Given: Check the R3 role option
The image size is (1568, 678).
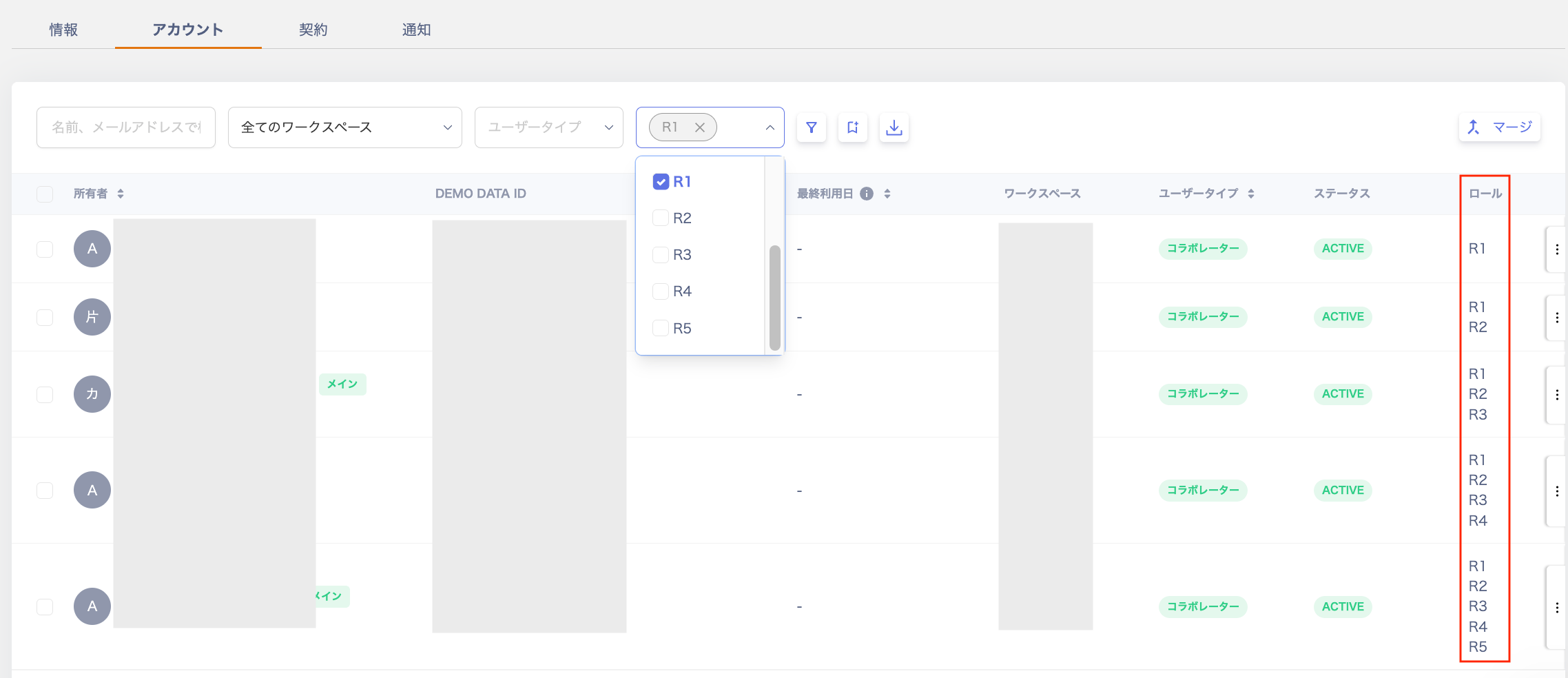Looking at the screenshot, I should pyautogui.click(x=661, y=255).
